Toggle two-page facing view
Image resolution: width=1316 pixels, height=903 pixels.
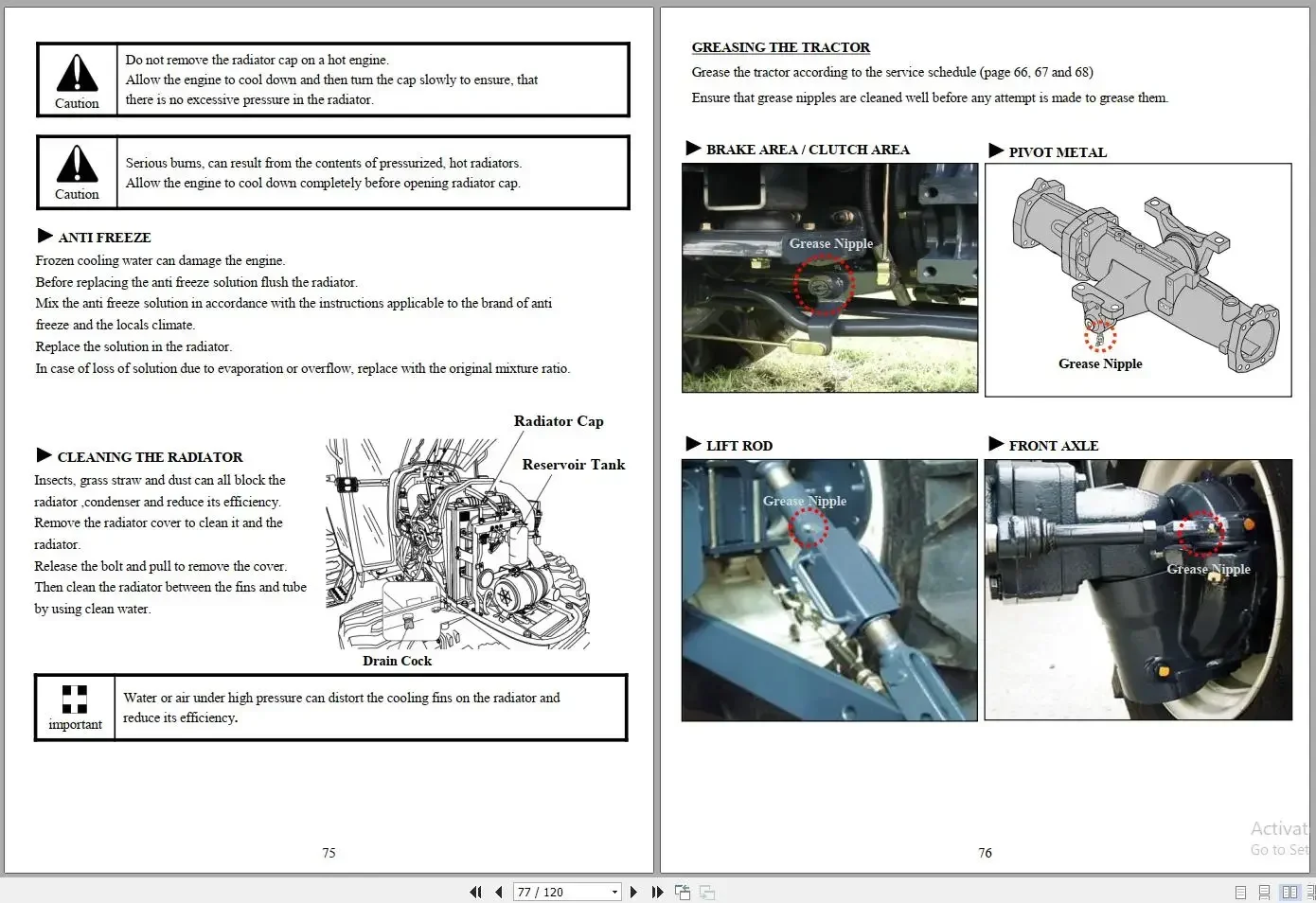click(x=1289, y=892)
